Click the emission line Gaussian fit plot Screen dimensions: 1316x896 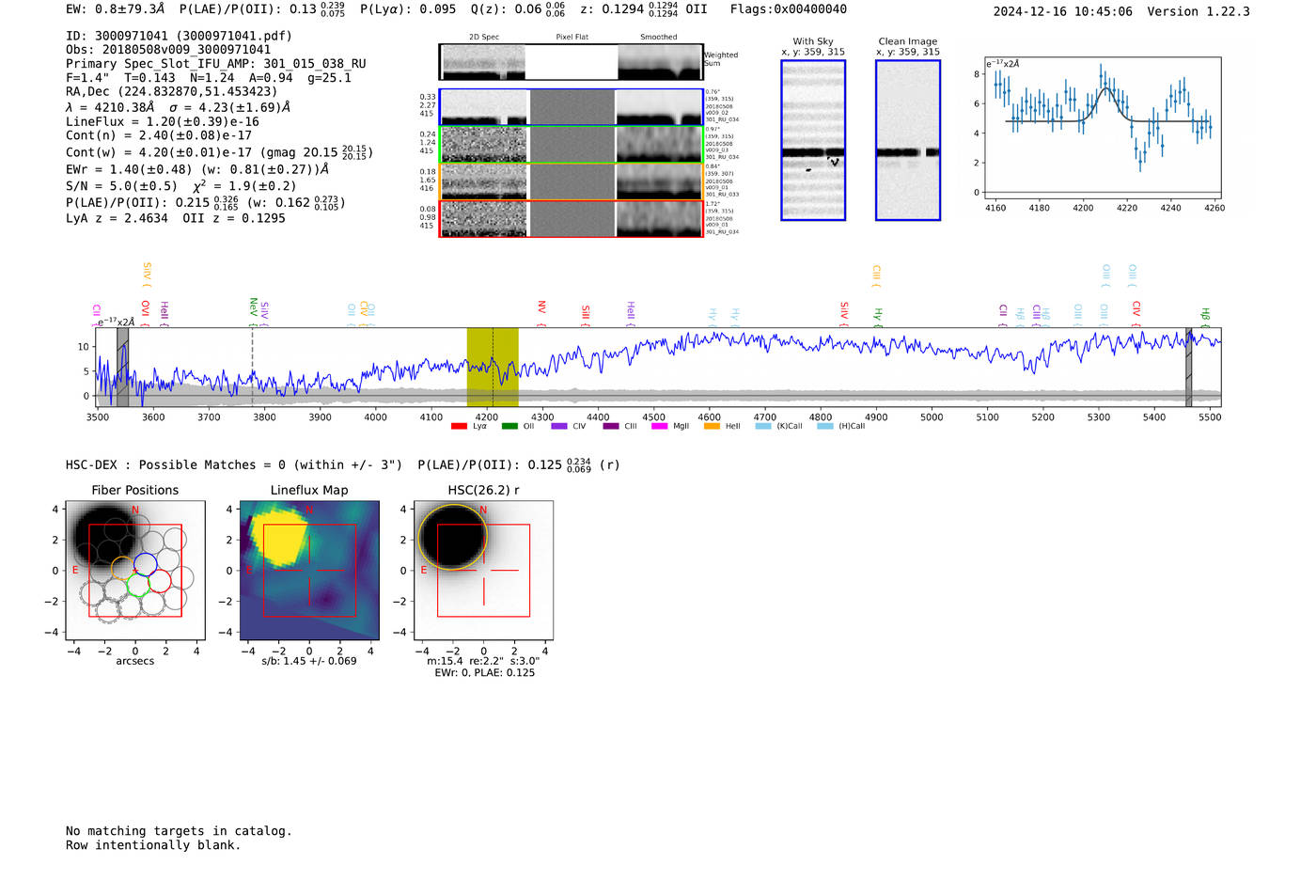click(1103, 128)
